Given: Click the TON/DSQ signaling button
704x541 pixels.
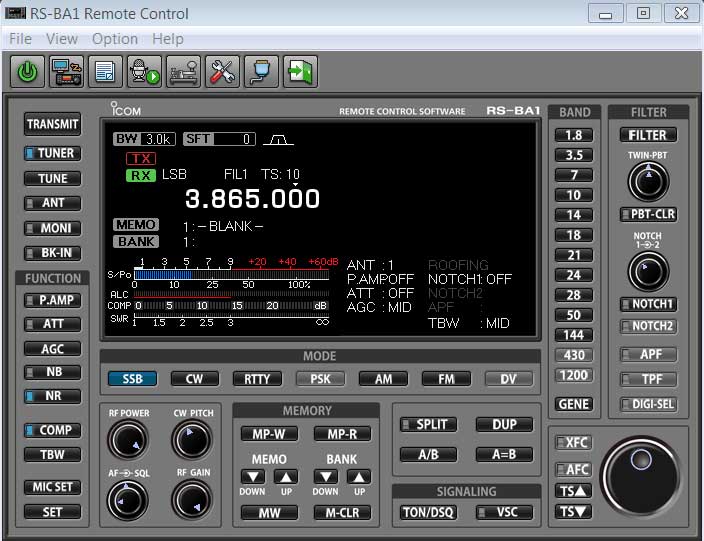Looking at the screenshot, I should (428, 512).
